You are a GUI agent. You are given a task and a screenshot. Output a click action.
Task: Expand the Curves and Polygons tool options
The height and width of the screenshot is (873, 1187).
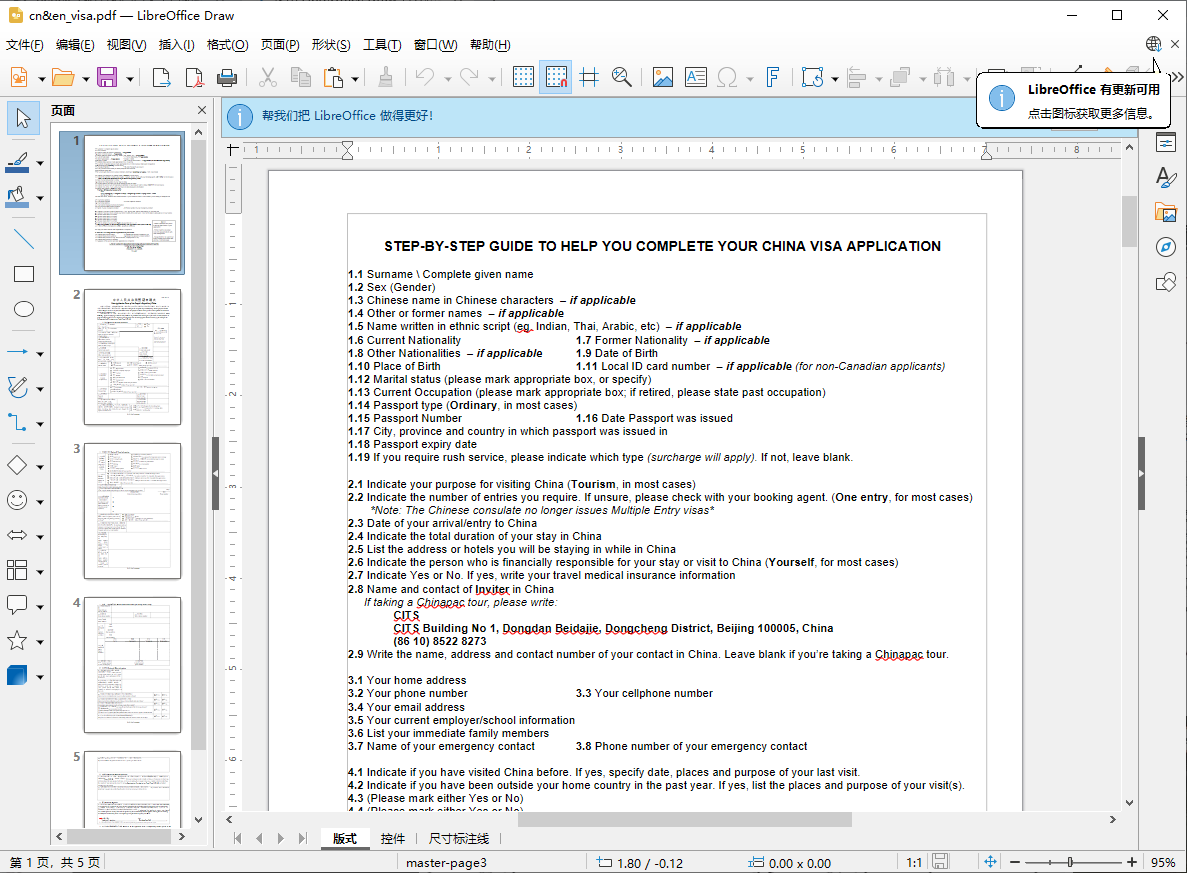tap(37, 387)
